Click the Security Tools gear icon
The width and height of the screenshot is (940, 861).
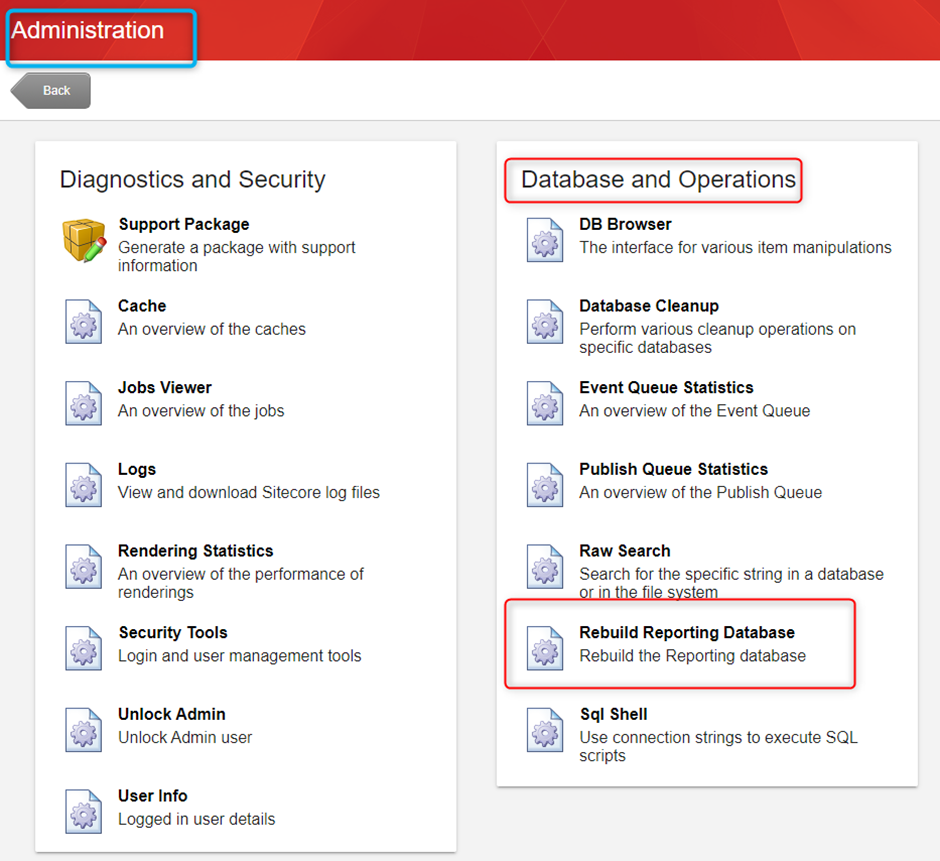83,648
